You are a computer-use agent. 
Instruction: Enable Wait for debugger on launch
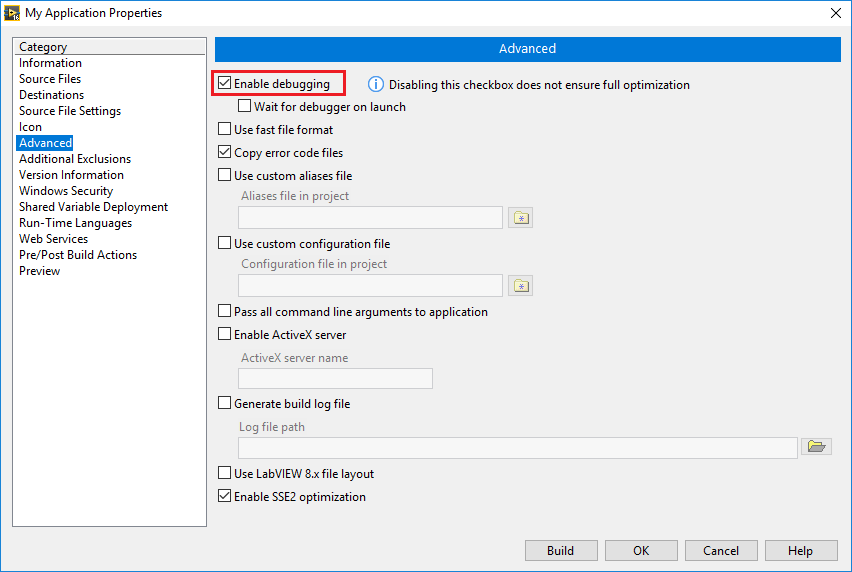point(245,107)
